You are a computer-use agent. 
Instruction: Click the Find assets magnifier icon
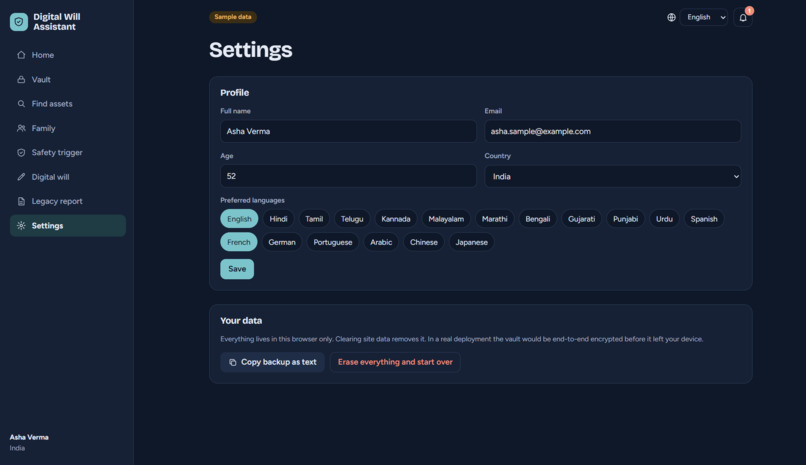click(x=21, y=104)
